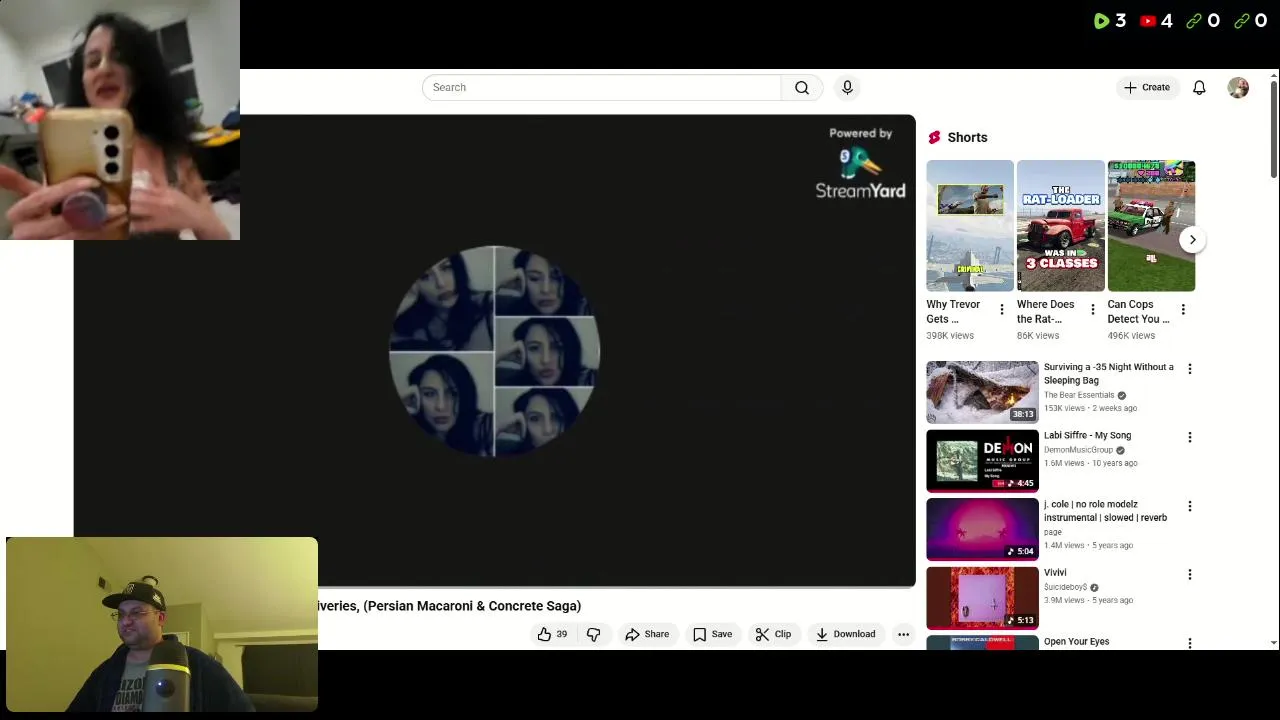Open options for 'Can Cops Detect You' short
Viewport: 1280px width, 720px height.
pos(1183,310)
